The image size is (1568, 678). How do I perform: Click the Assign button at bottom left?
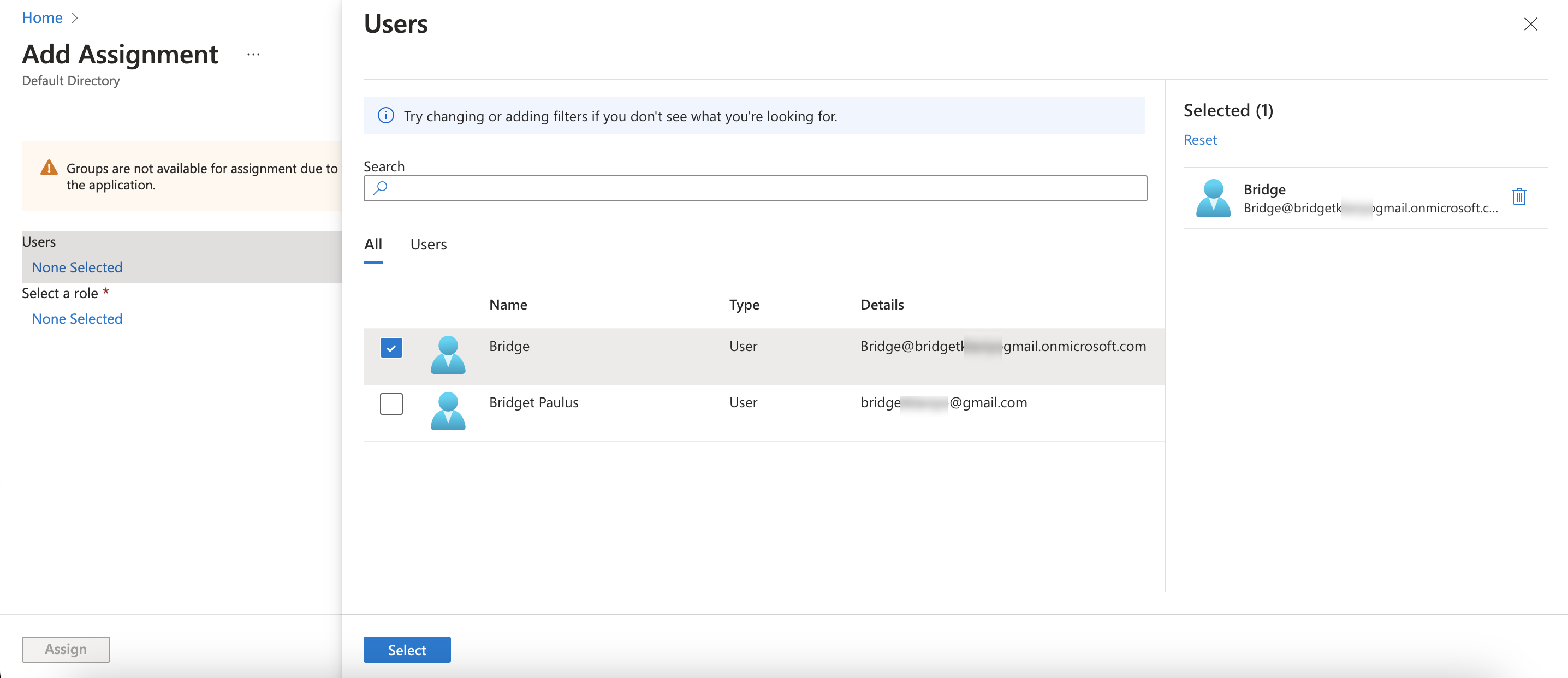[65, 648]
